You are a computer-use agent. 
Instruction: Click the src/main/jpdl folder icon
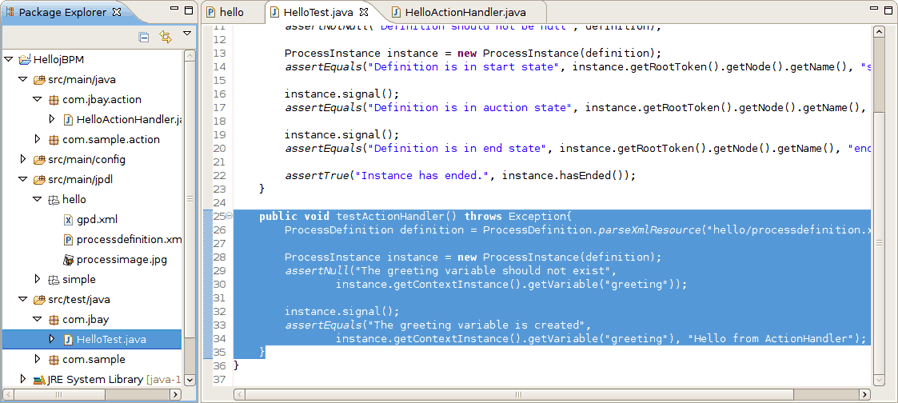click(40, 179)
